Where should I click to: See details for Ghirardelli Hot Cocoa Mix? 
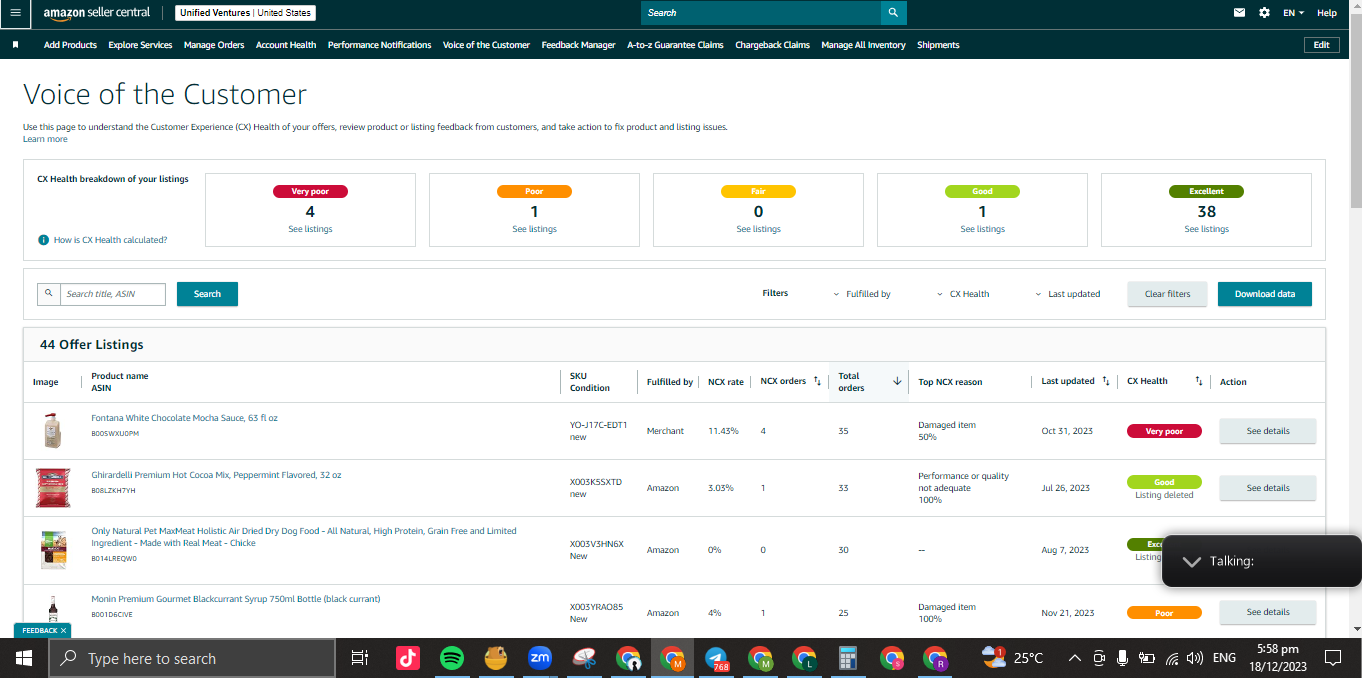(x=1268, y=488)
